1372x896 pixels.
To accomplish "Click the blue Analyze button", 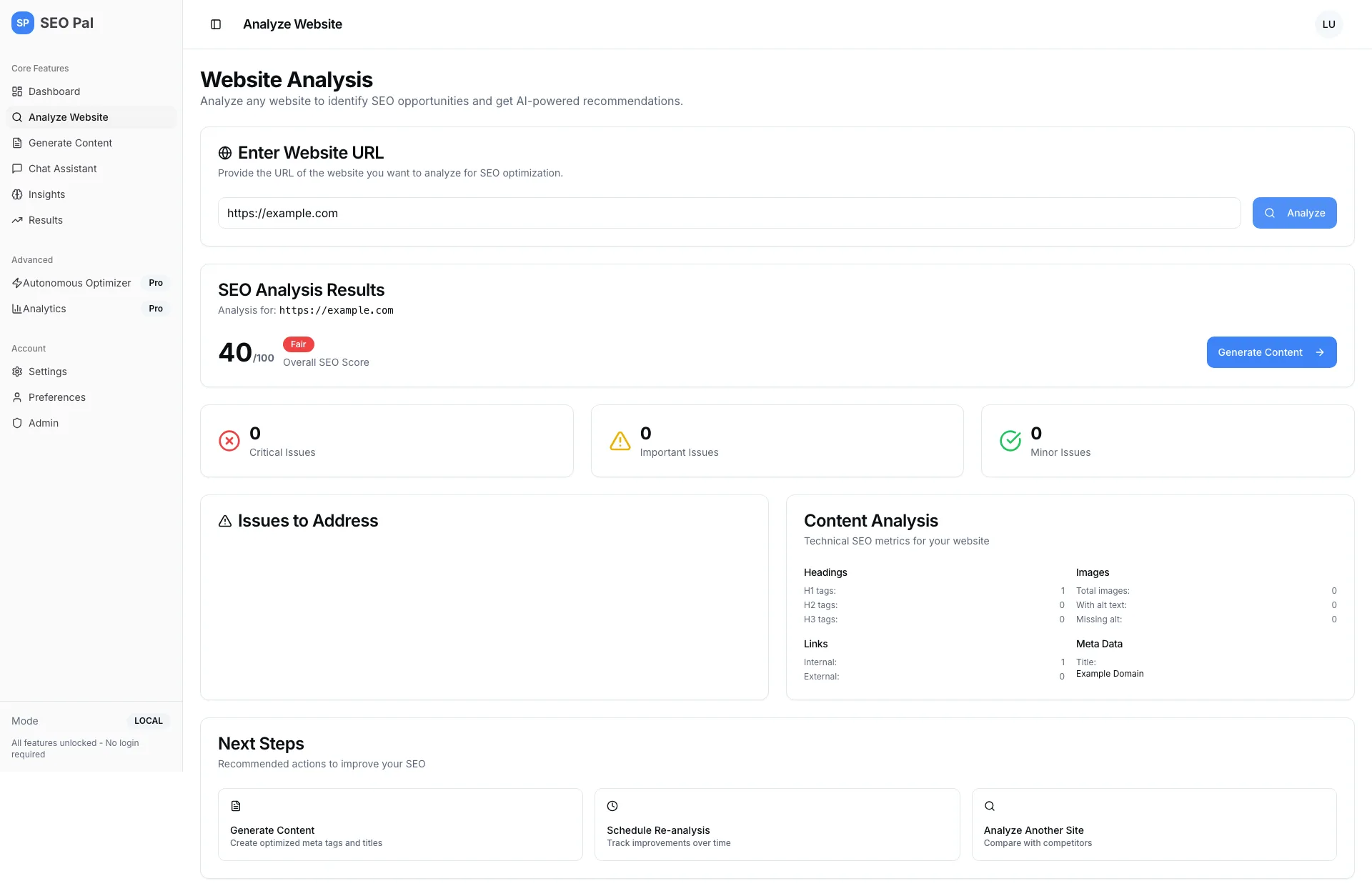I will coord(1294,213).
